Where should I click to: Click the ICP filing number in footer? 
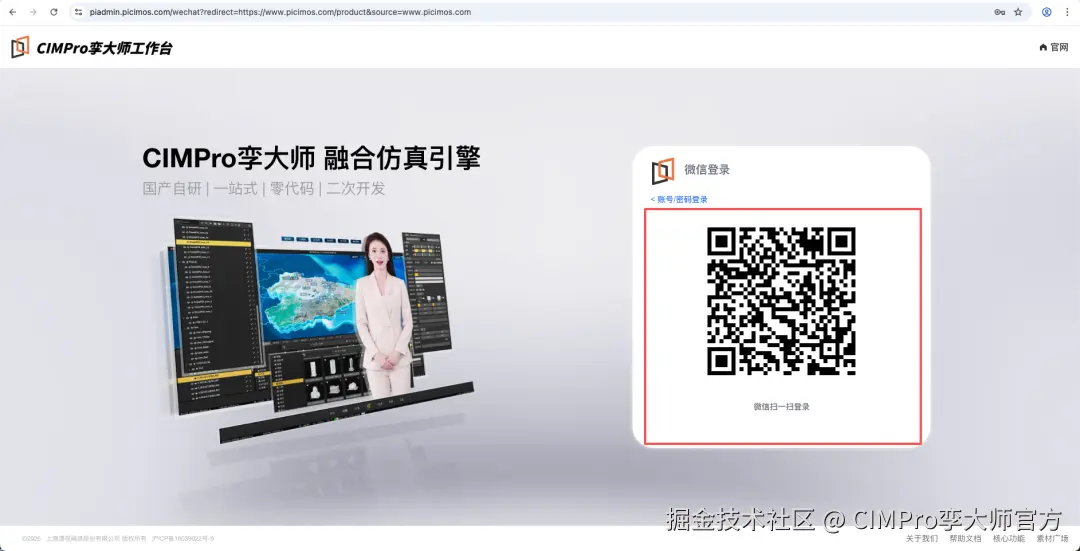click(183, 538)
